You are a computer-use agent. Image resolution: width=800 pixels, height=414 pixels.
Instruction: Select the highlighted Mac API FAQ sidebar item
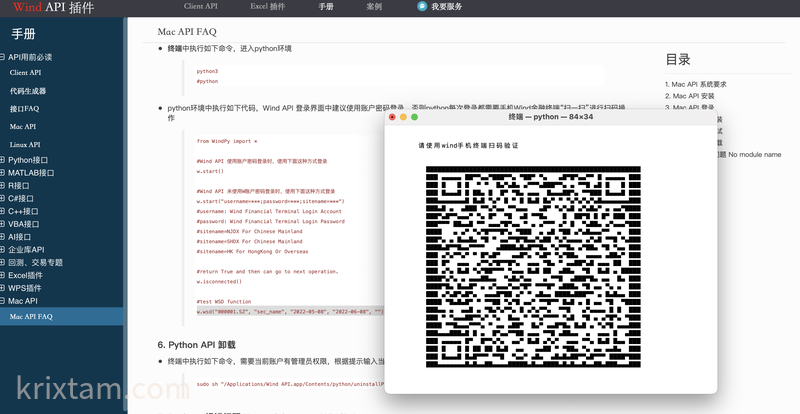[x=61, y=316]
